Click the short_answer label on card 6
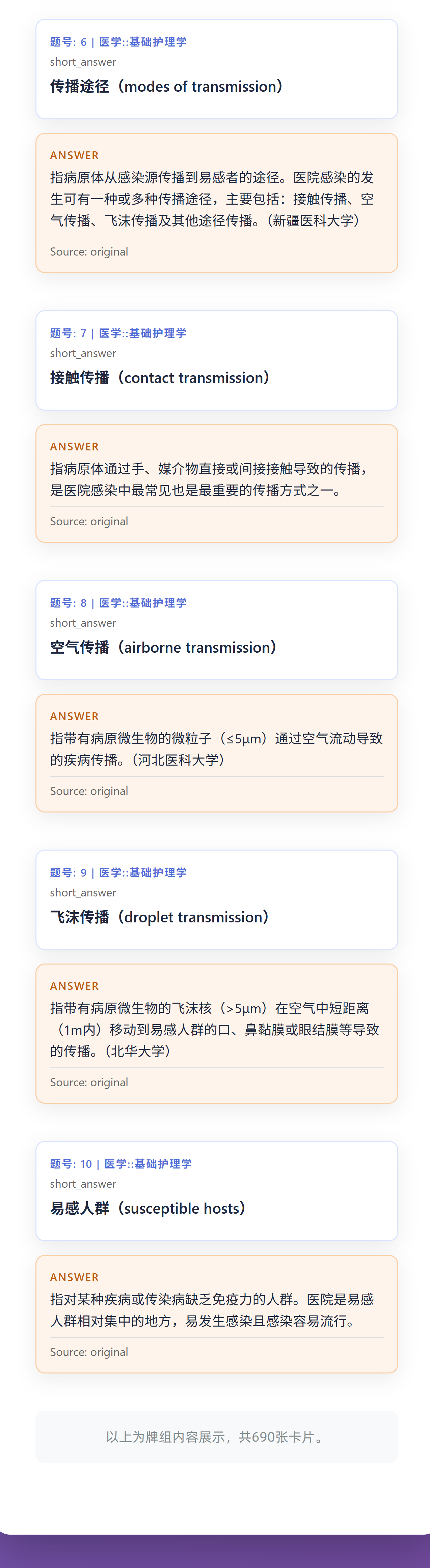The height and width of the screenshot is (1568, 430). (x=83, y=62)
